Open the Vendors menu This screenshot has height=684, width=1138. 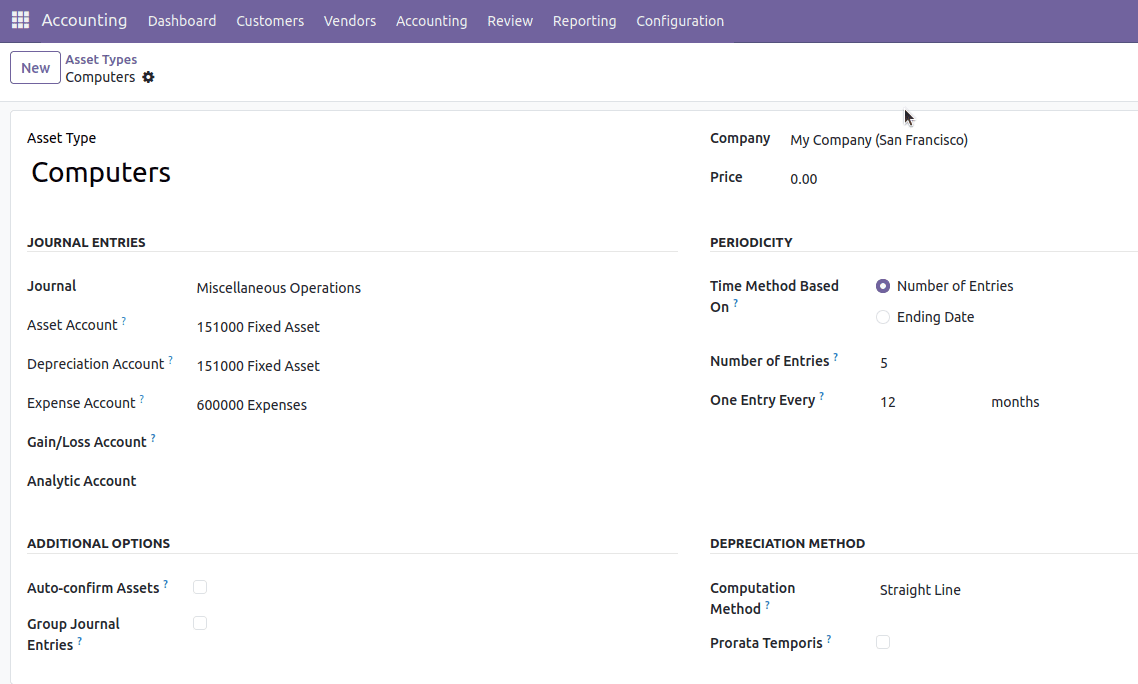tap(350, 21)
